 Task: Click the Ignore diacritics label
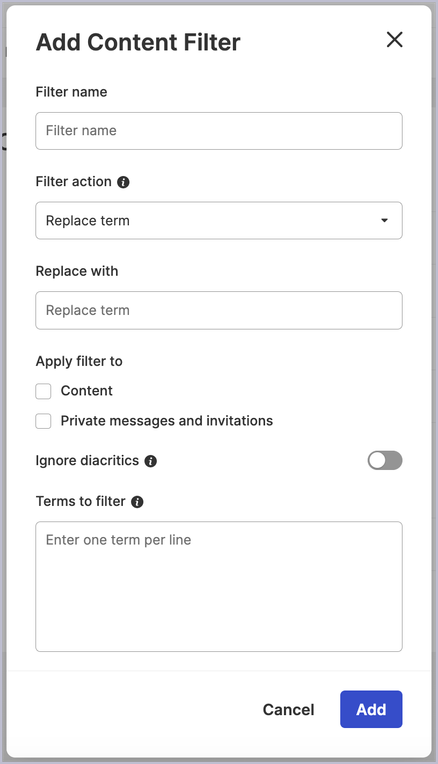click(87, 460)
